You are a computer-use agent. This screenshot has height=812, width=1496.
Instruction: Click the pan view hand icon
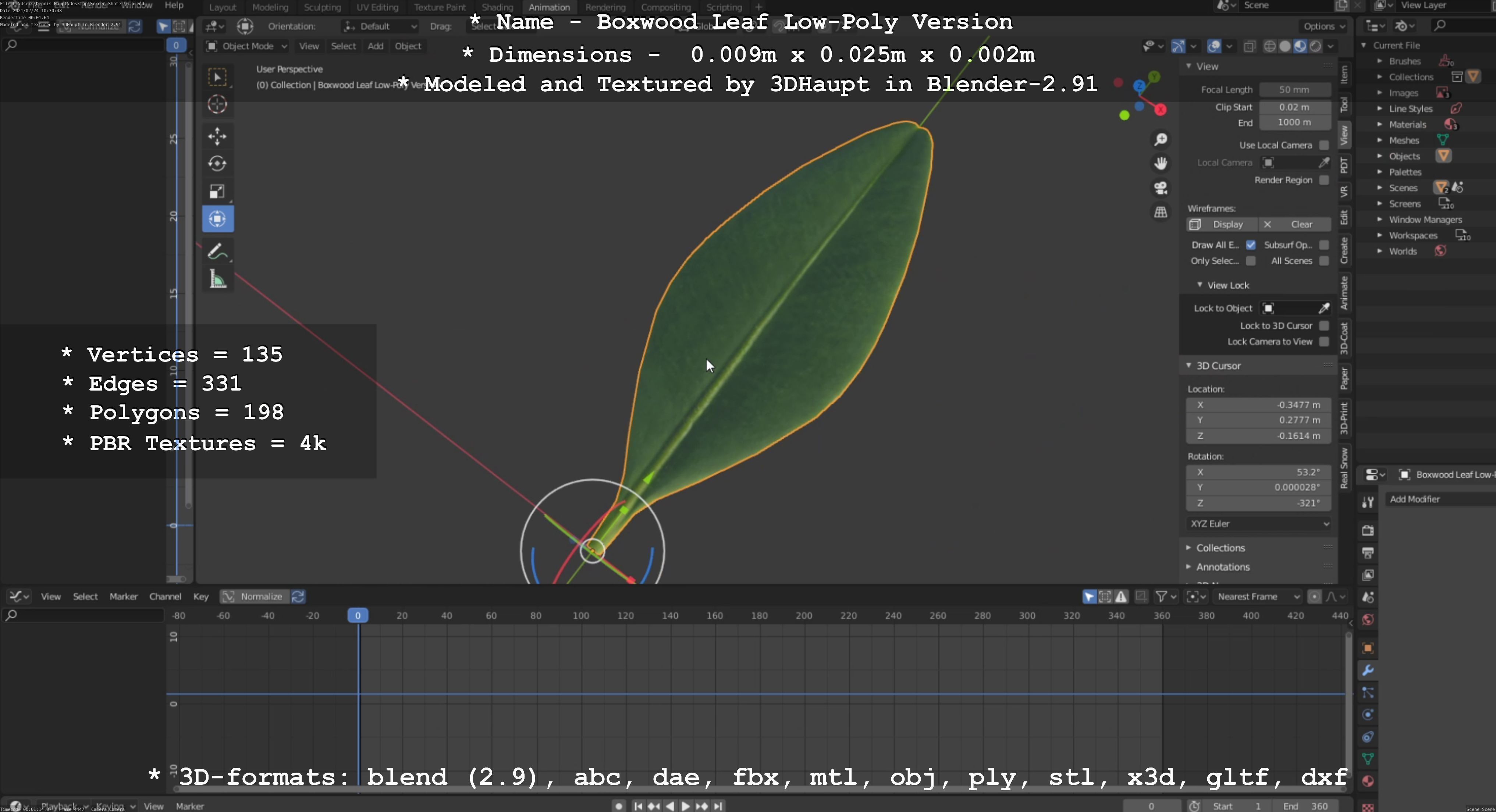point(1161,164)
